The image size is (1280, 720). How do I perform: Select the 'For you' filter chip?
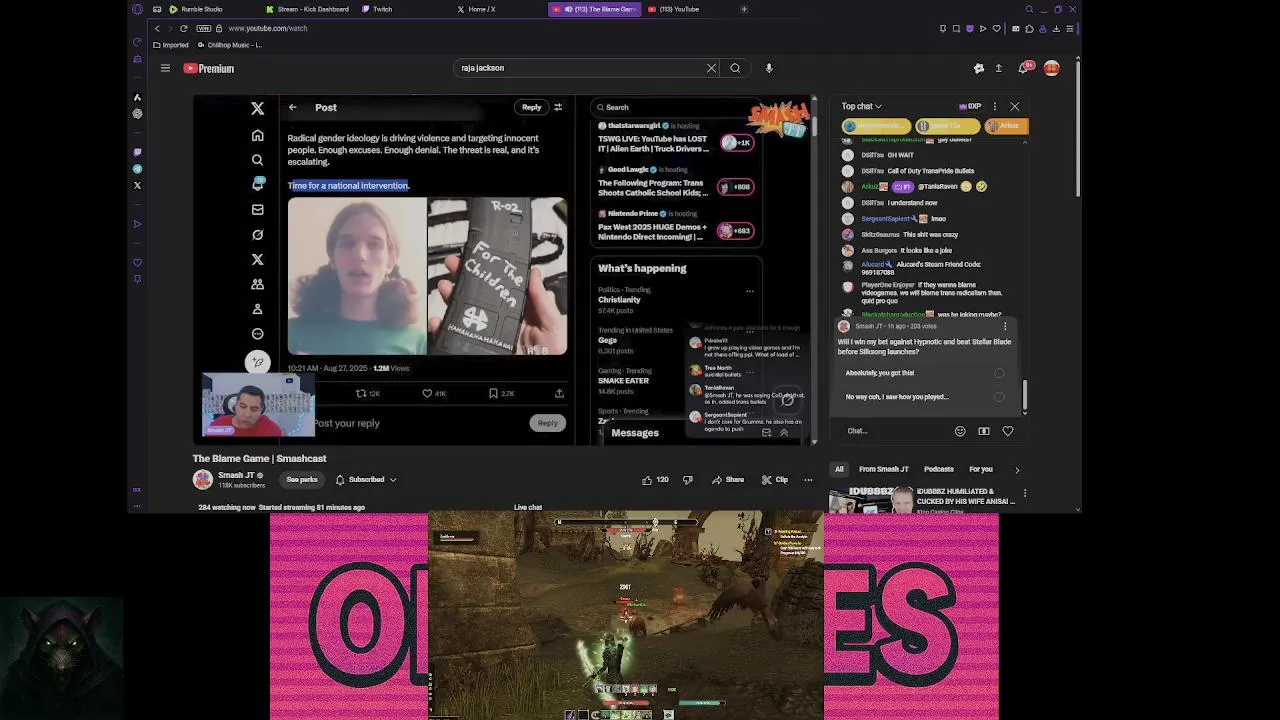[981, 469]
